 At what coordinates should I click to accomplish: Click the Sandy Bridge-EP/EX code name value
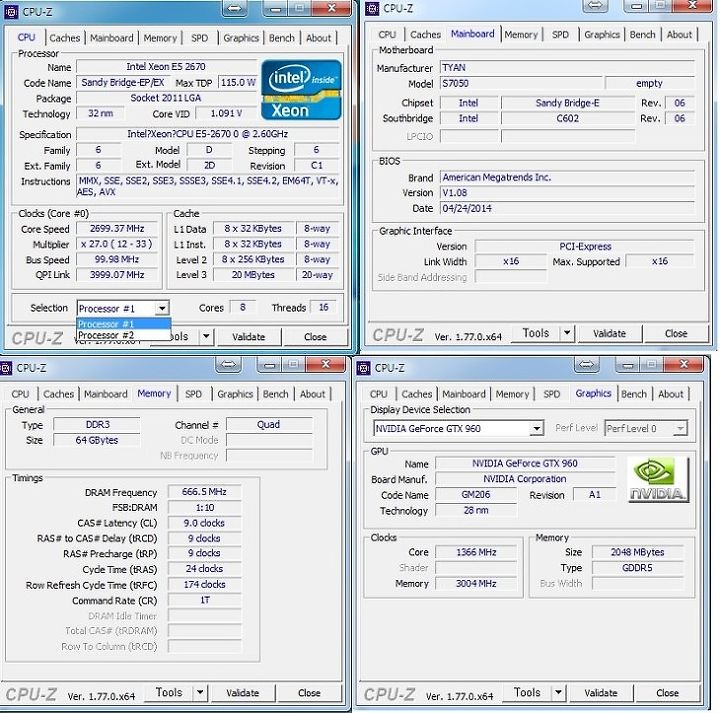(123, 83)
